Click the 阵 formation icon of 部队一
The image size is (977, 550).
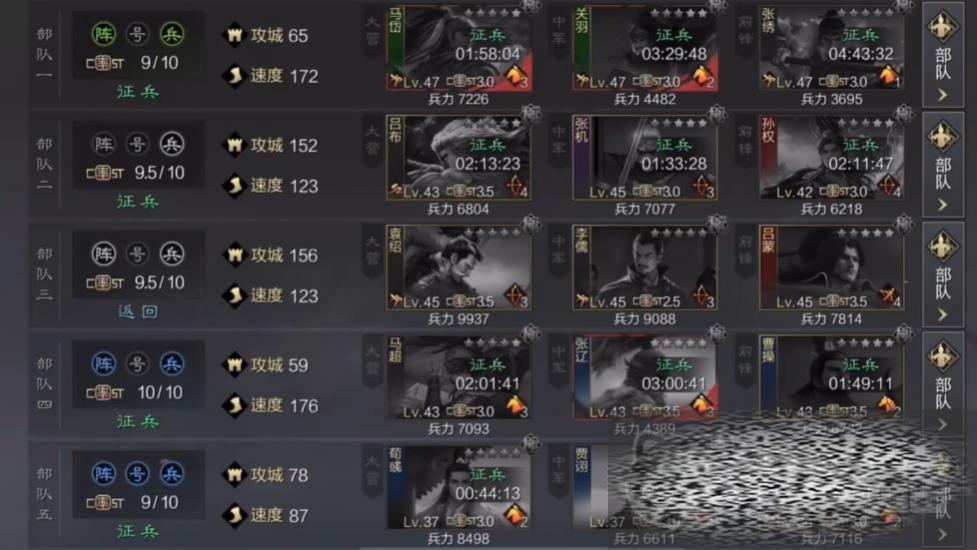click(103, 34)
